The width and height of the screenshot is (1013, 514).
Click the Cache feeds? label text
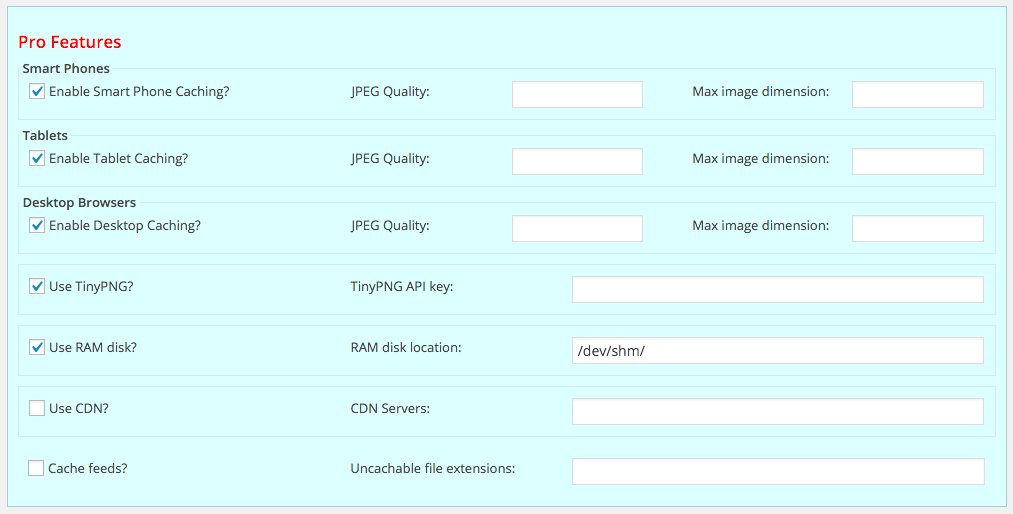pyautogui.click(x=88, y=469)
